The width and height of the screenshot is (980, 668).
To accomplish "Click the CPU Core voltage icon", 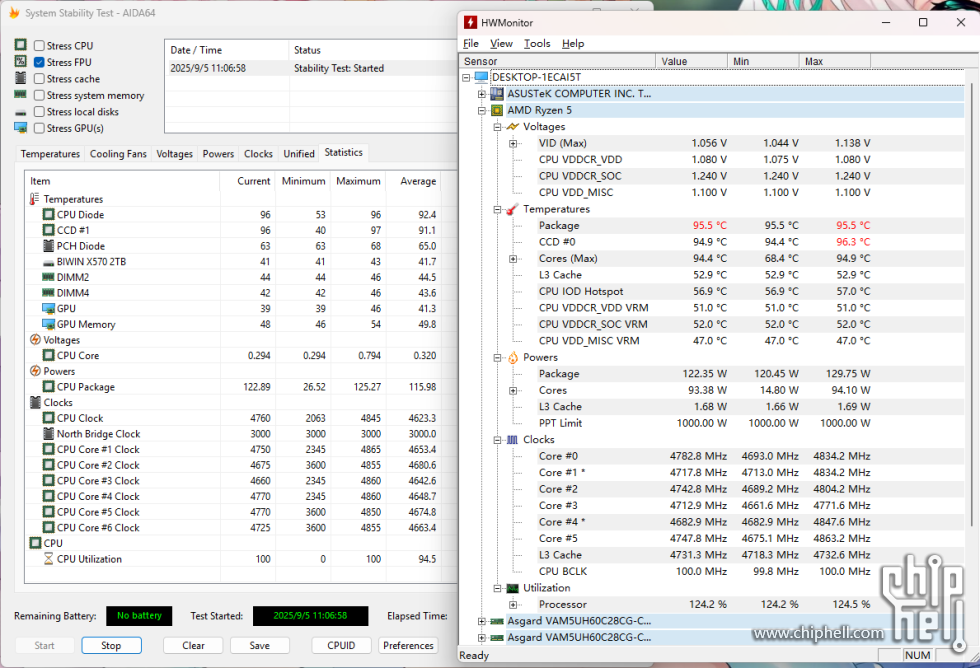I will coord(48,356).
